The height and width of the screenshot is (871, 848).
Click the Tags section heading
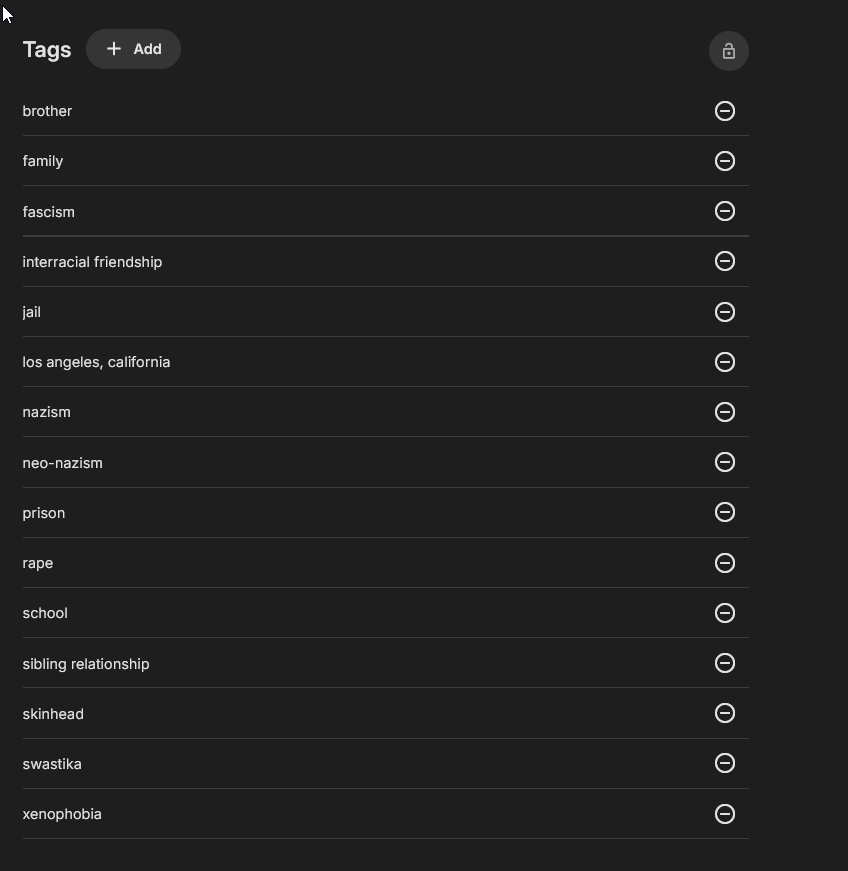click(47, 50)
